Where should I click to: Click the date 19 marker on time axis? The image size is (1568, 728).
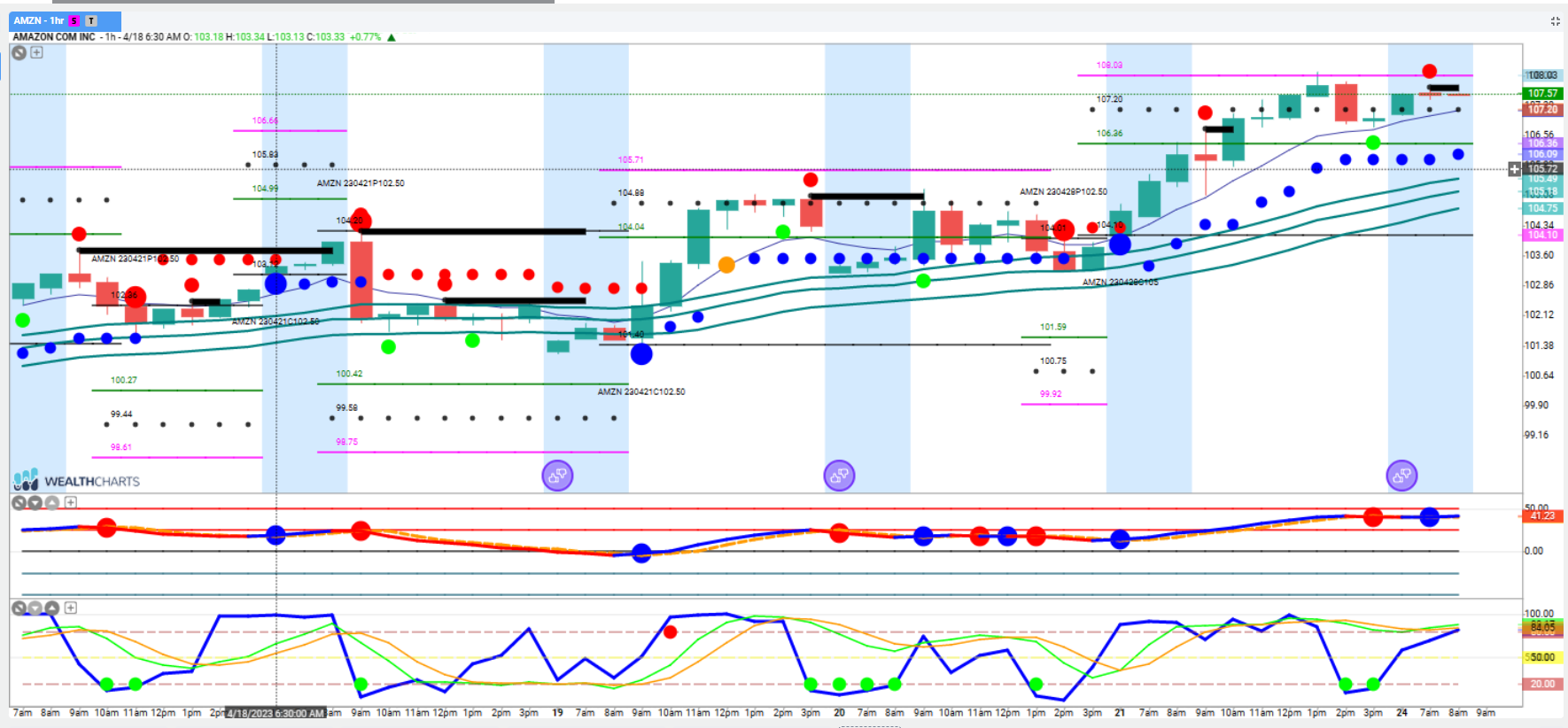point(557,712)
